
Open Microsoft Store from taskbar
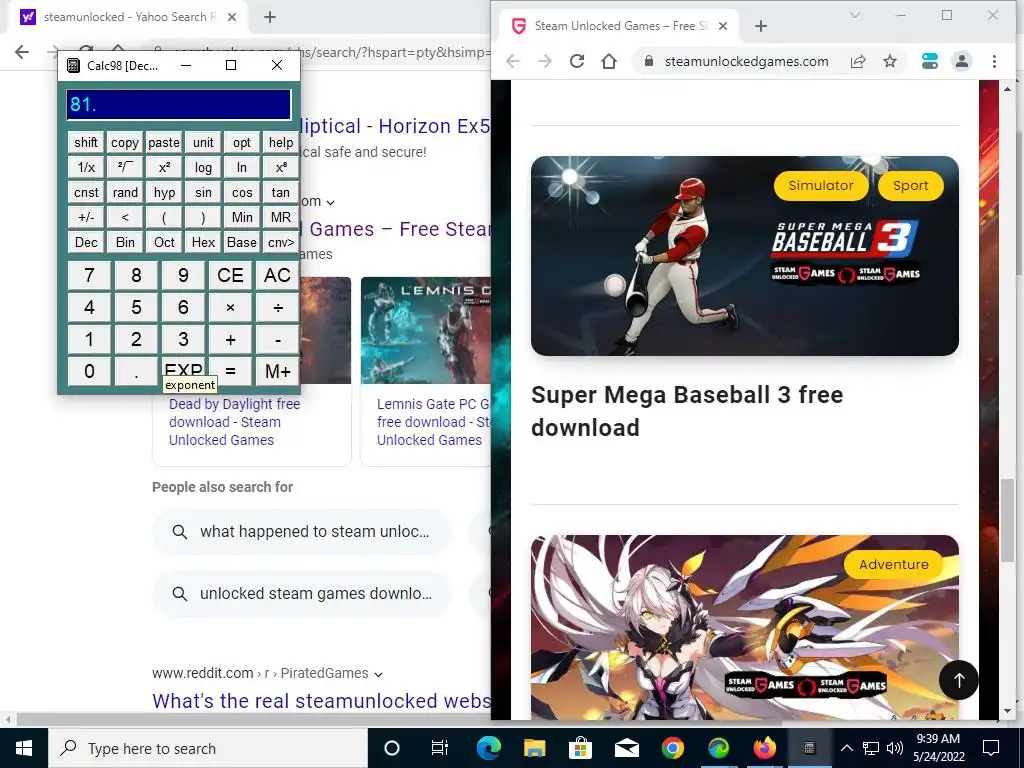pos(580,748)
